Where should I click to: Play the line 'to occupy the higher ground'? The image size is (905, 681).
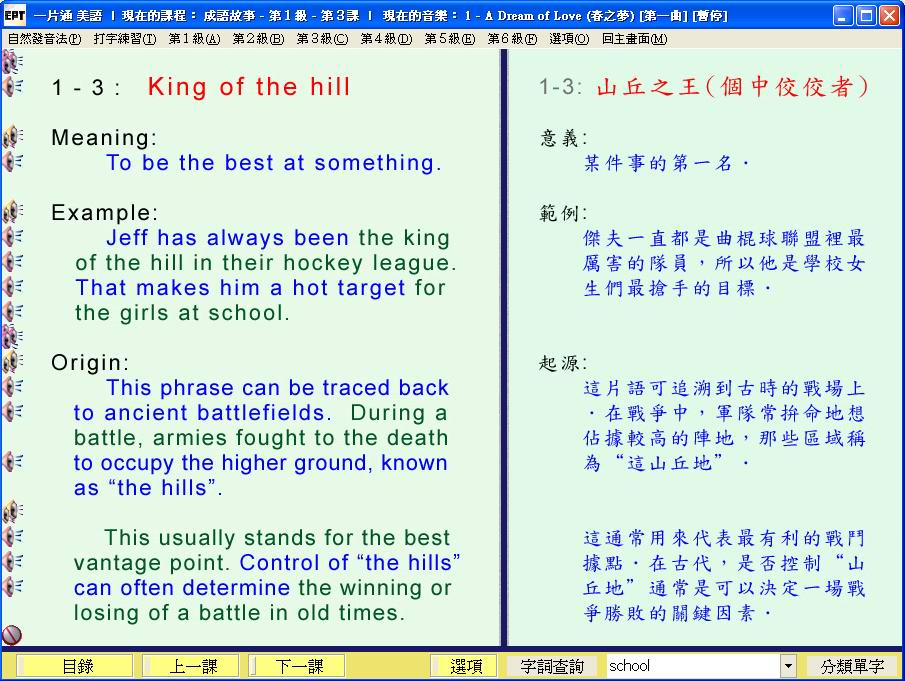pos(12,462)
